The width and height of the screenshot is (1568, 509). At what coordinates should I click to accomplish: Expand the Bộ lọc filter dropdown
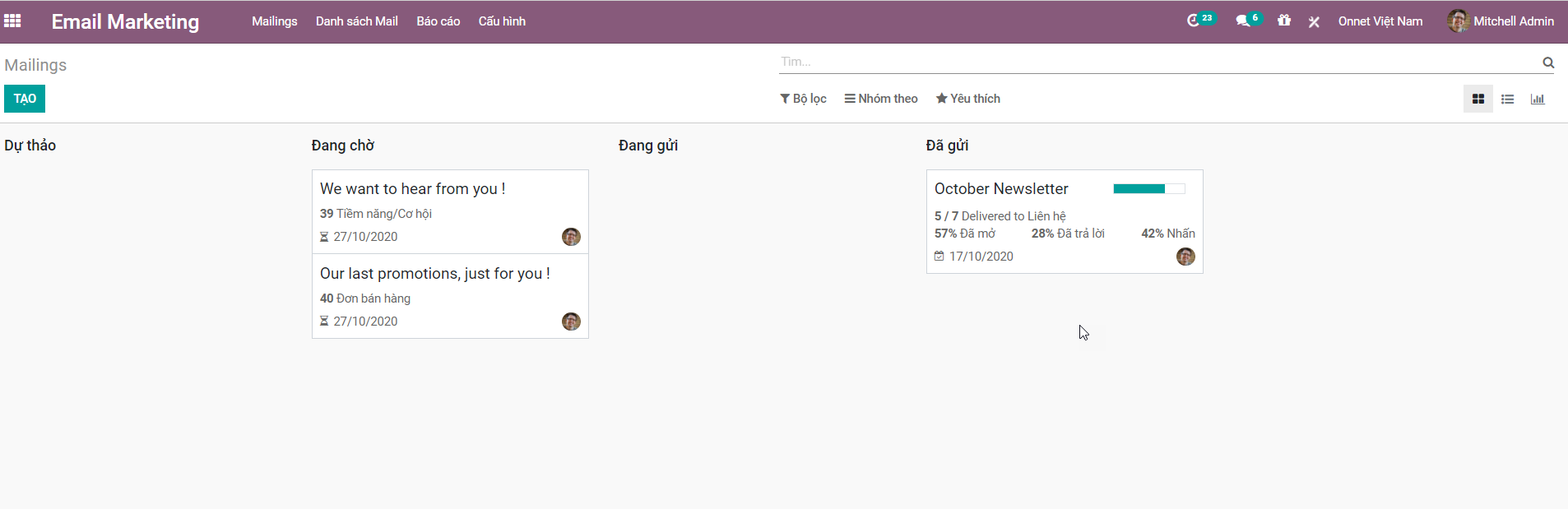pyautogui.click(x=803, y=99)
